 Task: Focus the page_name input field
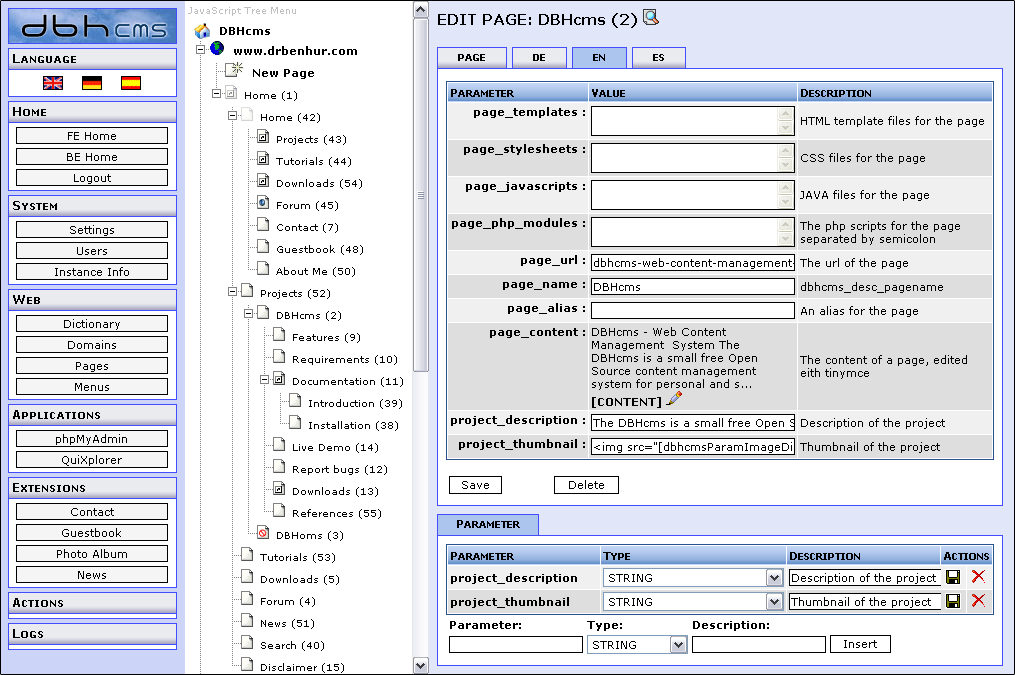693,287
